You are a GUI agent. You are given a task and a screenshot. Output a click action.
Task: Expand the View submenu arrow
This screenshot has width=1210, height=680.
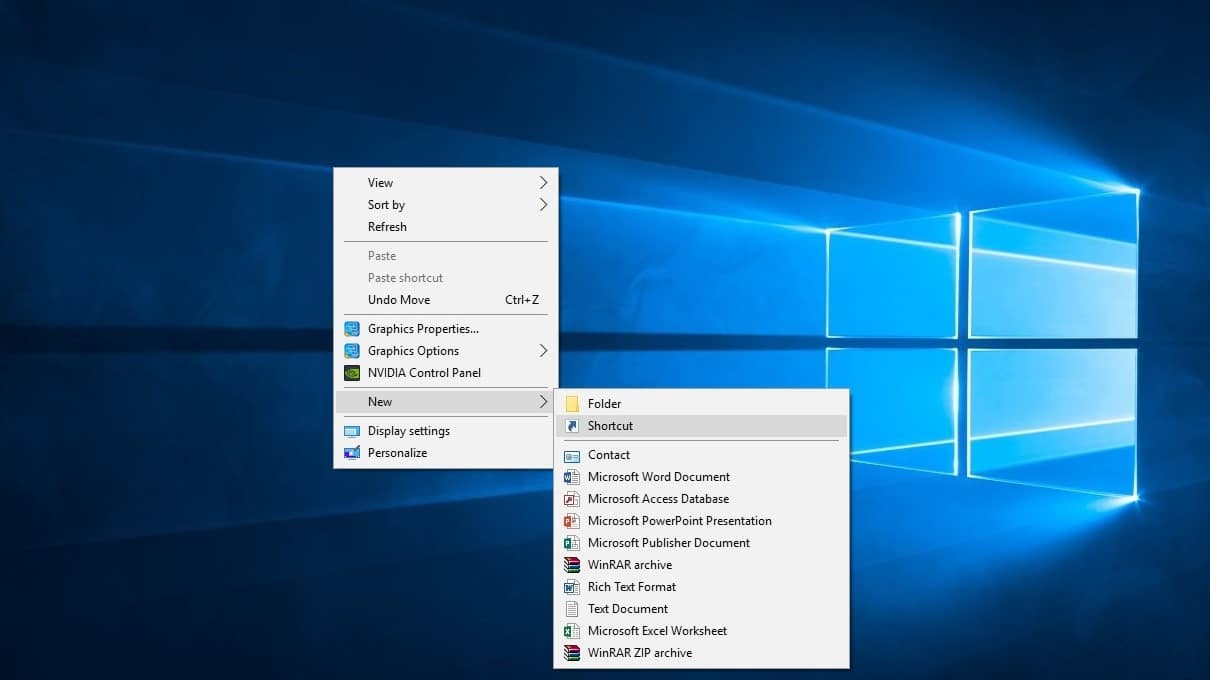coord(543,183)
